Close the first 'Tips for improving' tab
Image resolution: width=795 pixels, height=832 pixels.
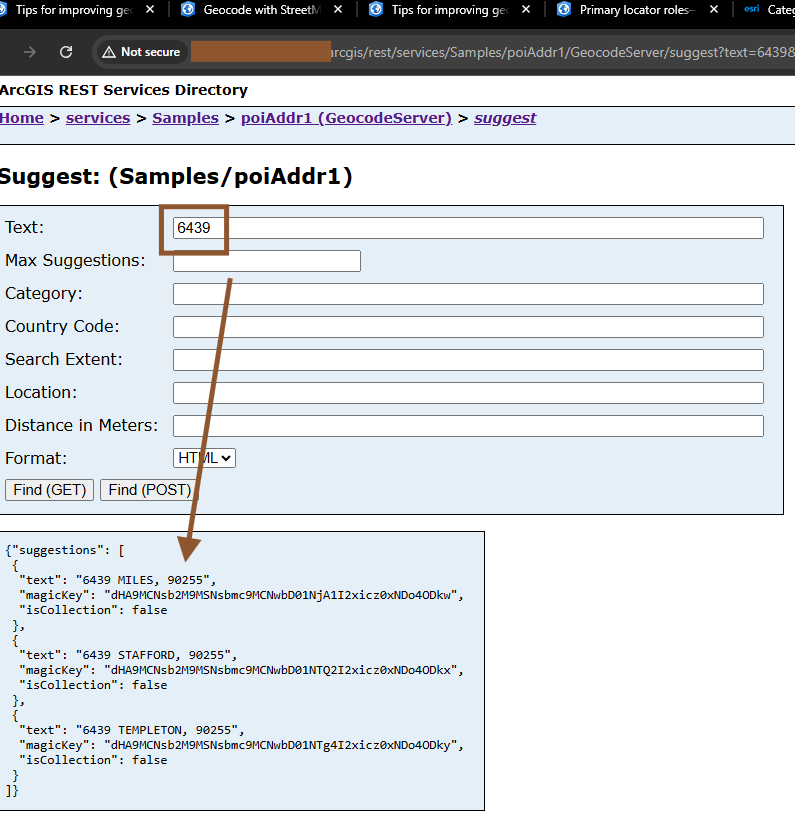tap(150, 10)
